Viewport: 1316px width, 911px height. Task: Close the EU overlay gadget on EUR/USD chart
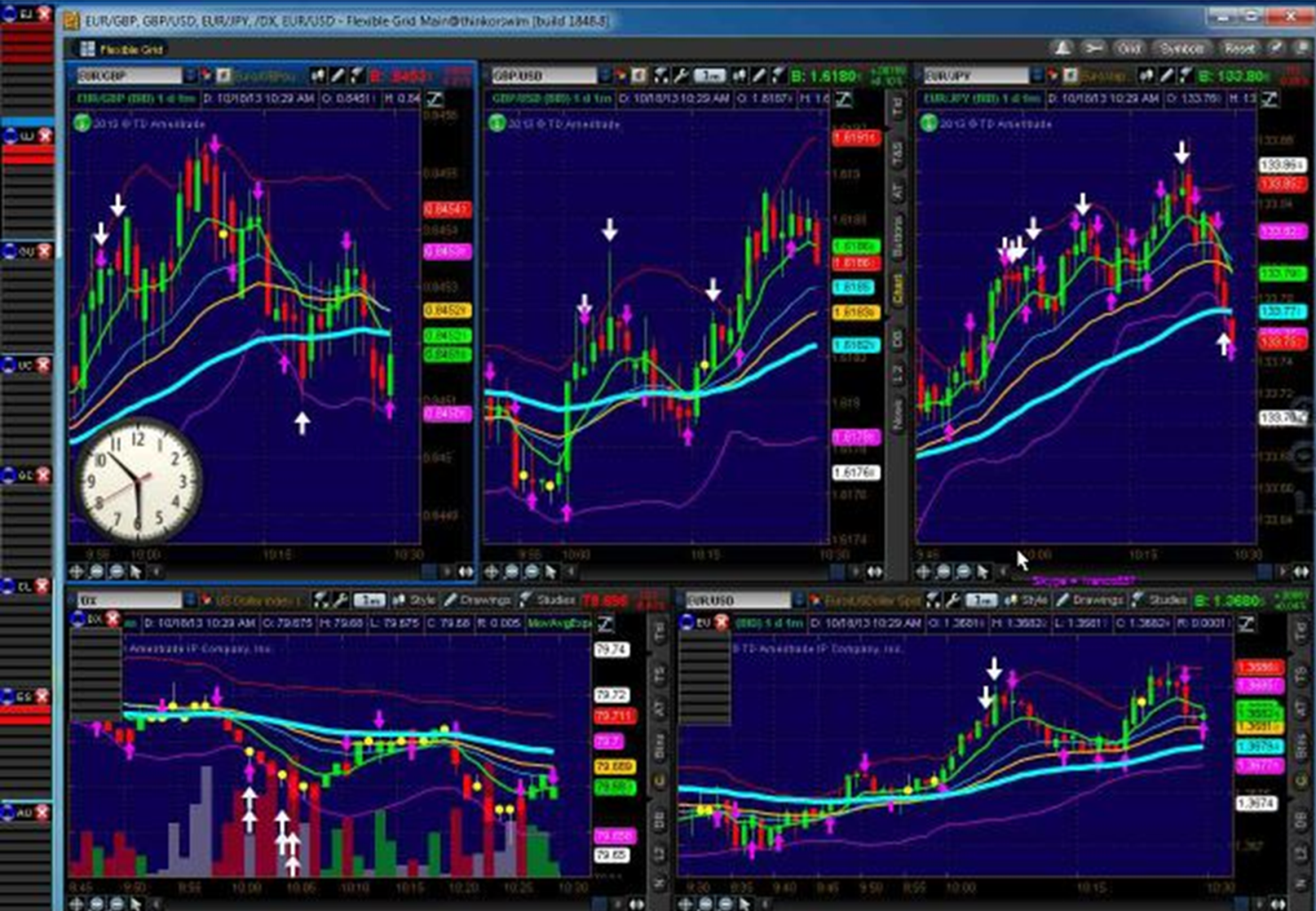click(721, 622)
